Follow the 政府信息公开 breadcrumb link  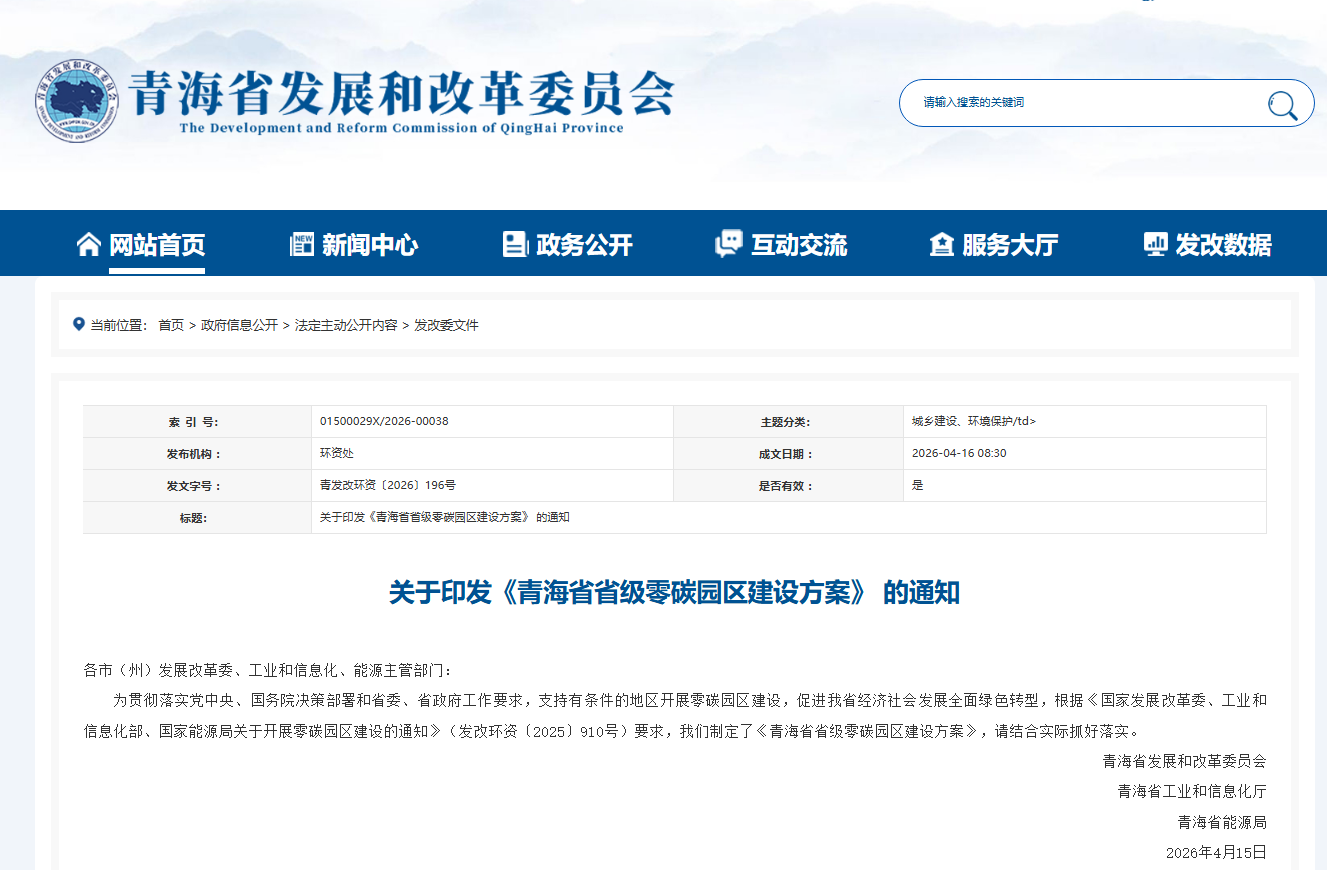point(239,325)
